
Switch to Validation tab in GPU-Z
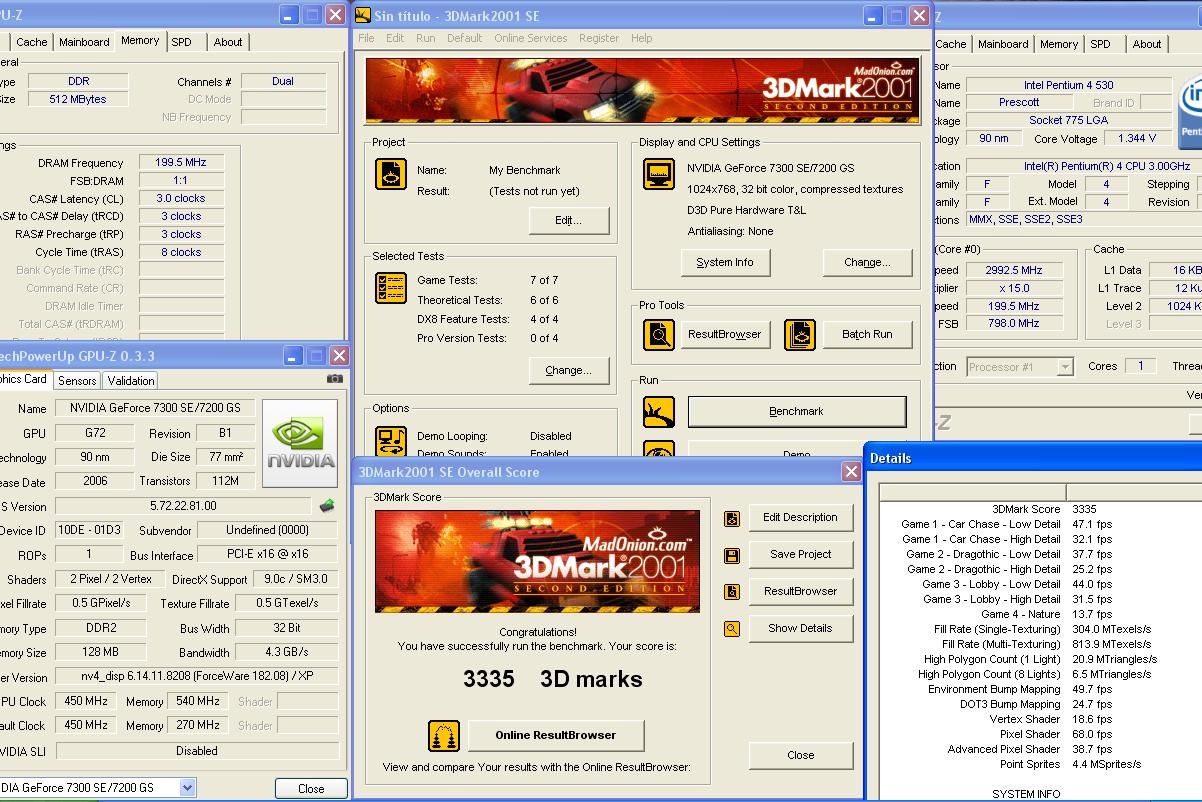(131, 381)
